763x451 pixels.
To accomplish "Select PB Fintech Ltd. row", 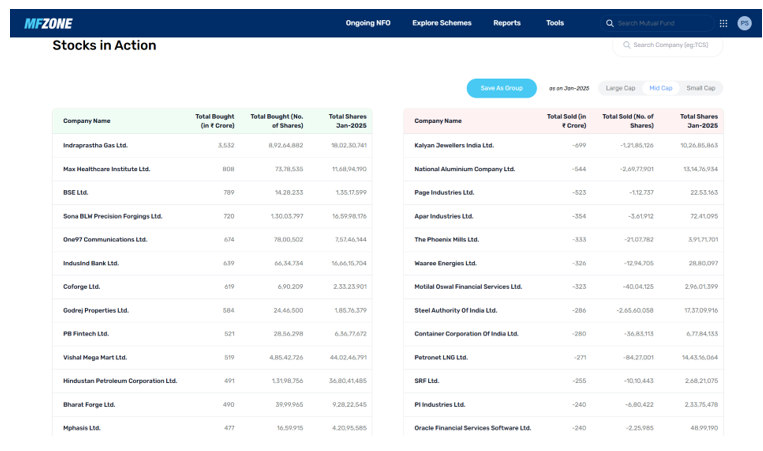I will [212, 334].
